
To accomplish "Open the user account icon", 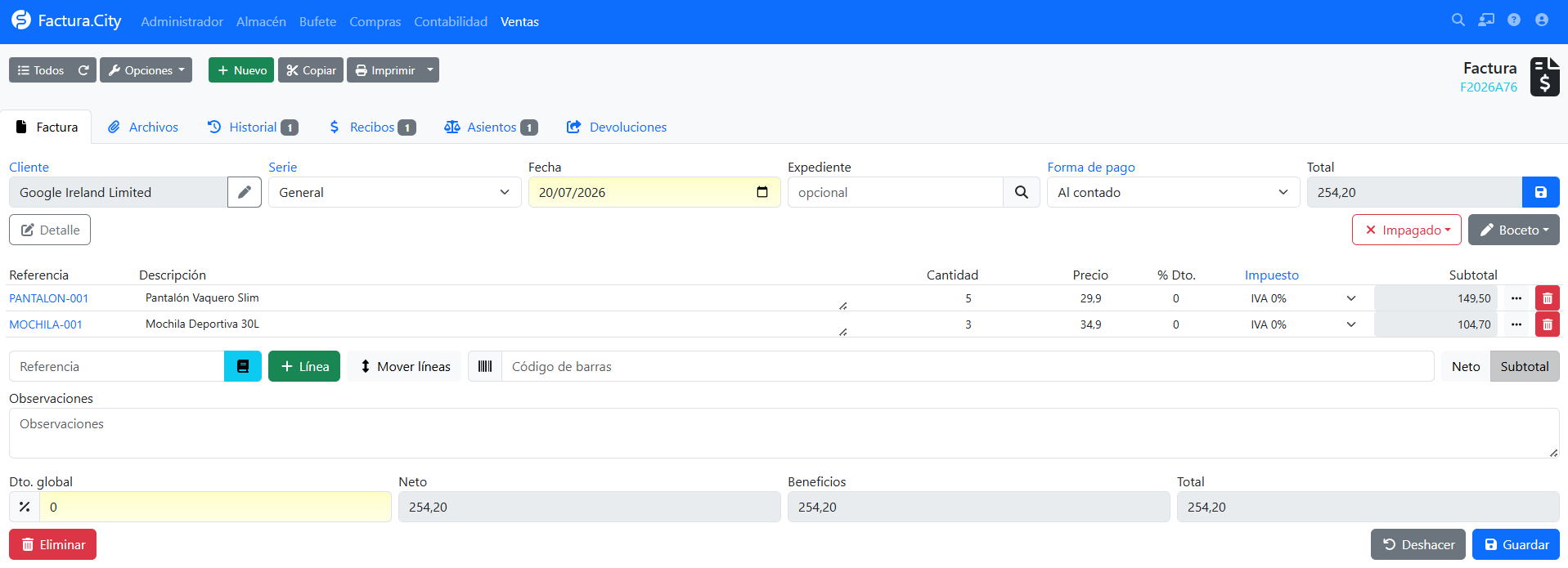I will (1542, 20).
